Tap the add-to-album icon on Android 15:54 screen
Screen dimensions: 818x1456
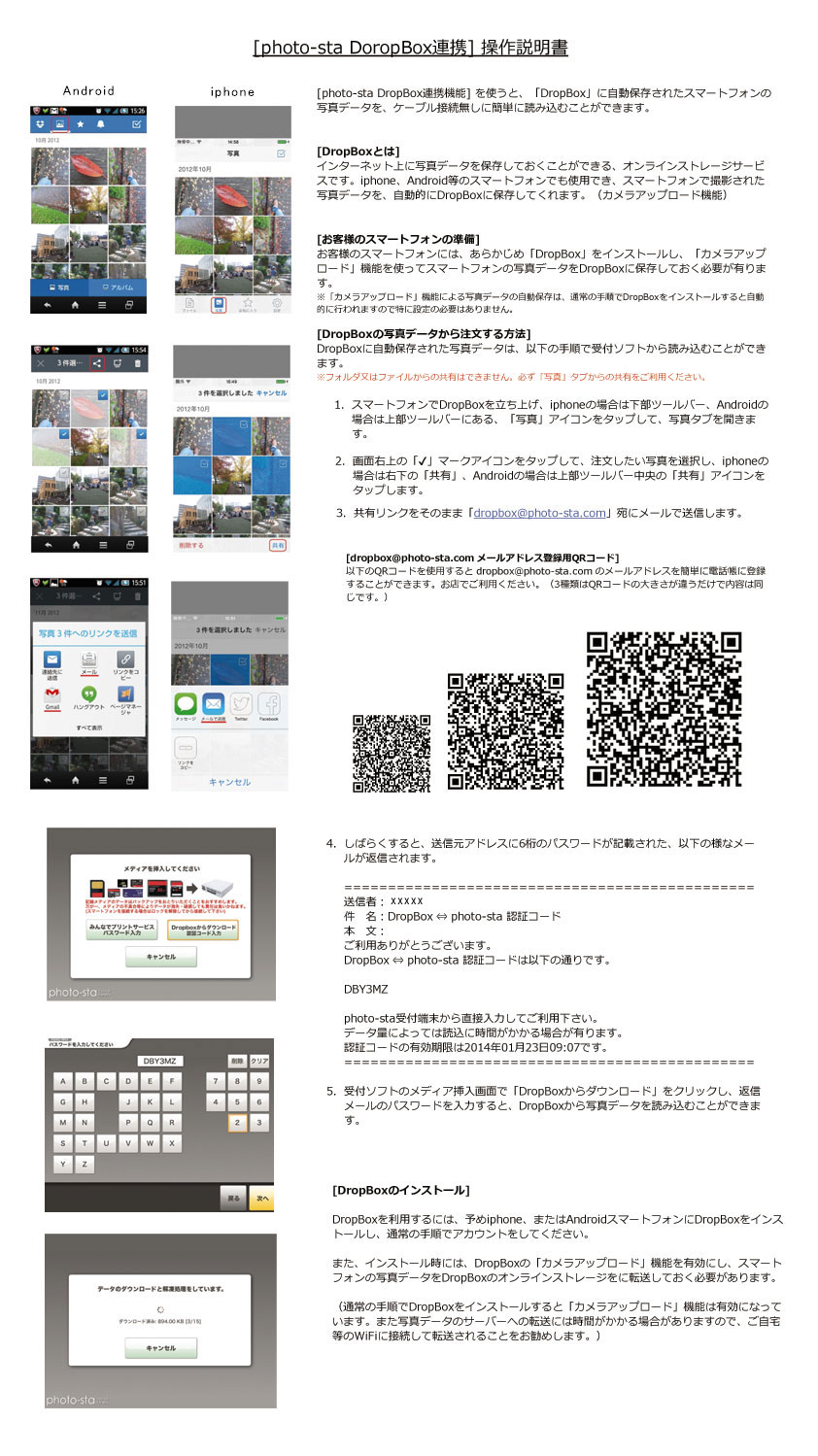click(117, 363)
